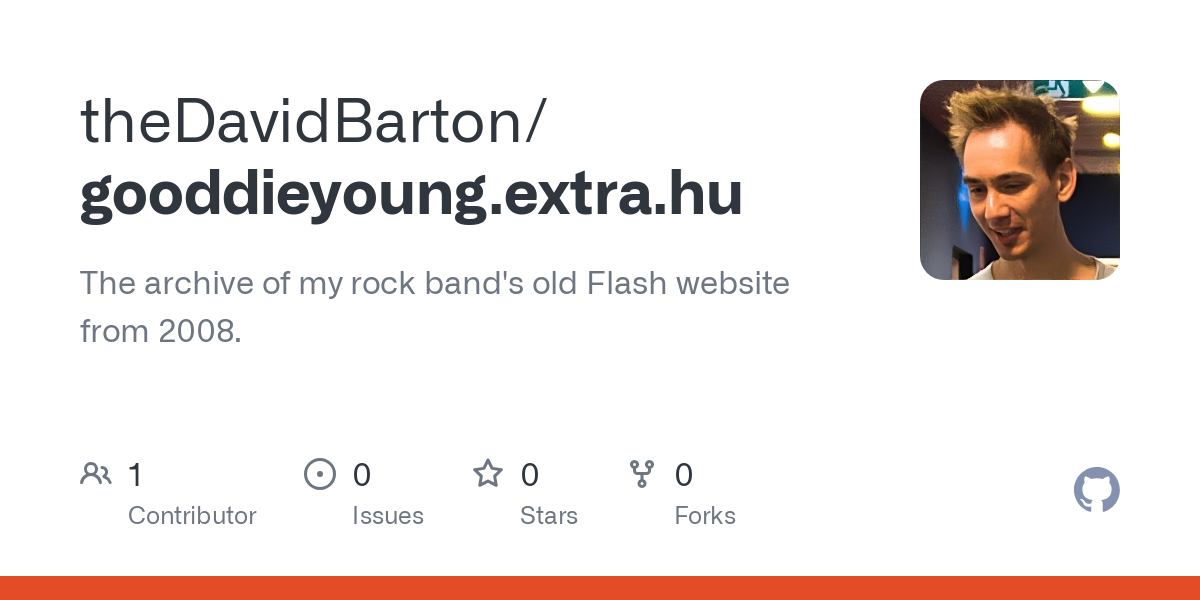Select the Issues label
The image size is (1200, 600).
coord(388,516)
